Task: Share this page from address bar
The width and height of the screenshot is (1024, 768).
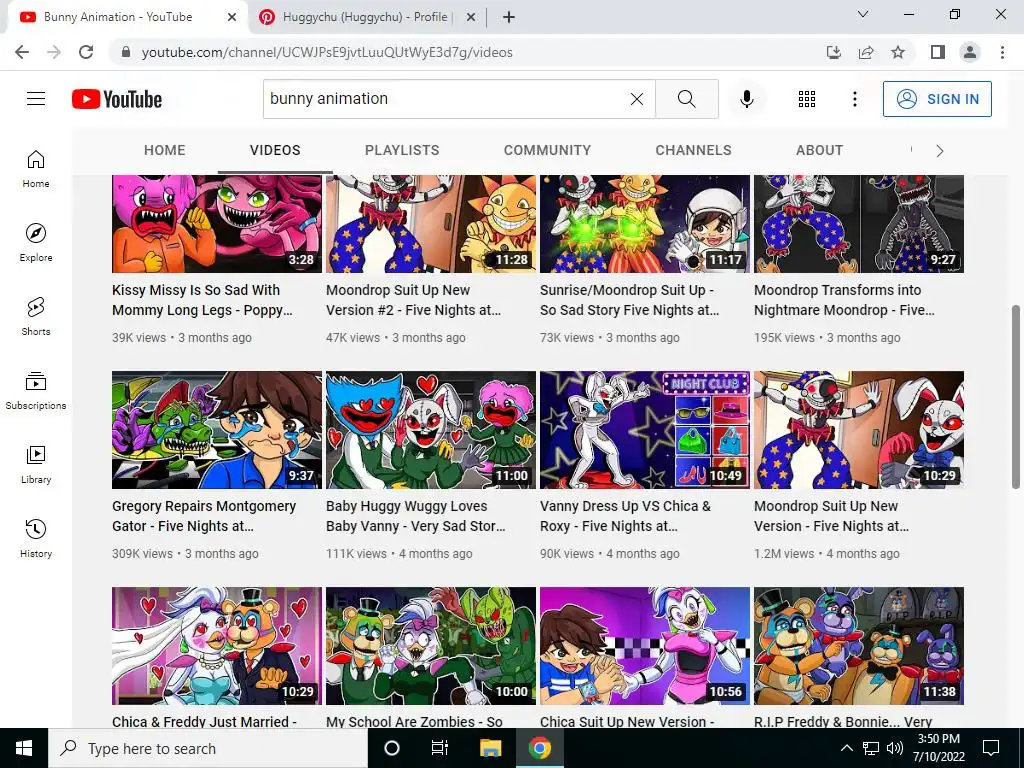Action: pyautogui.click(x=866, y=52)
